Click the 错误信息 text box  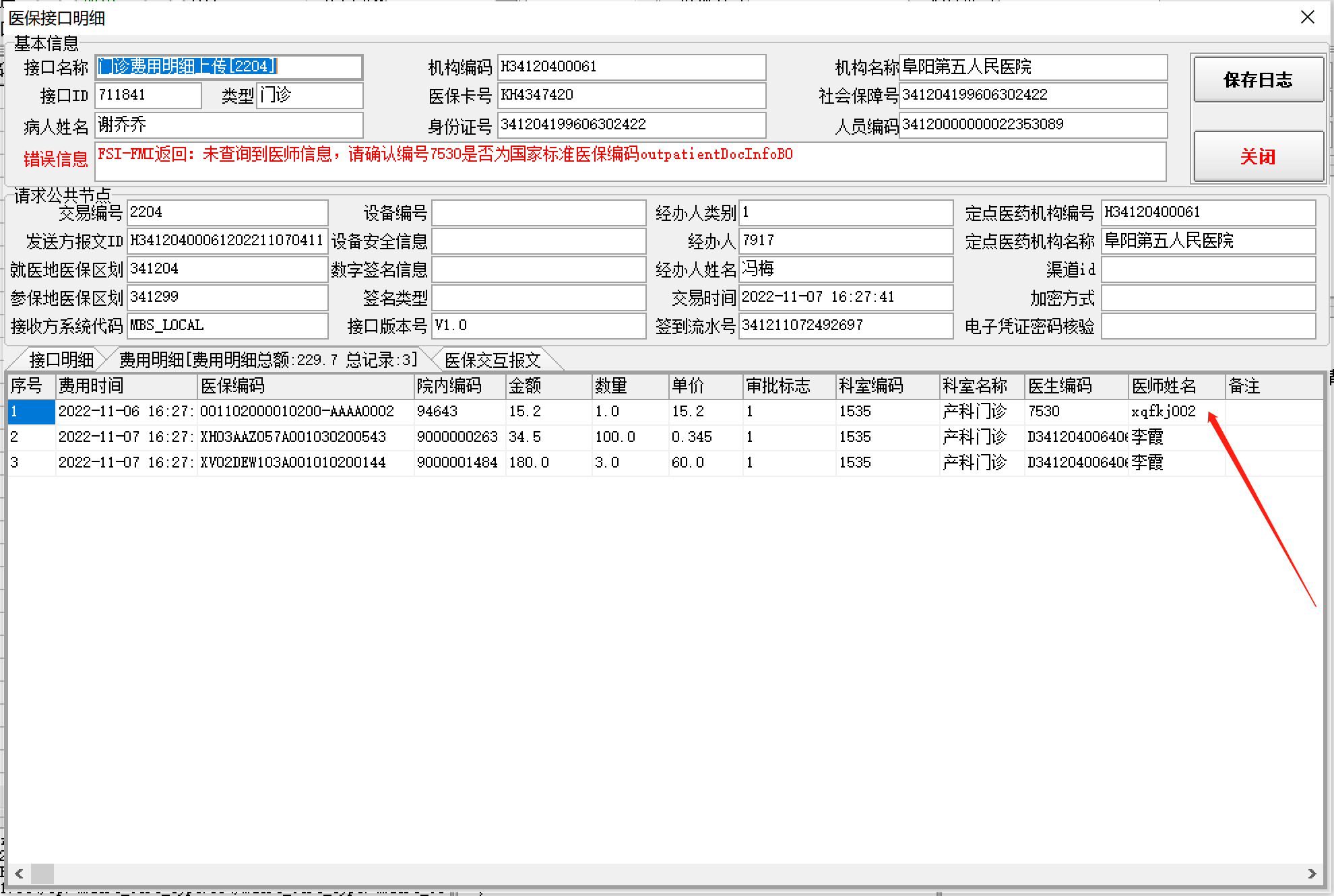pyautogui.click(x=630, y=162)
